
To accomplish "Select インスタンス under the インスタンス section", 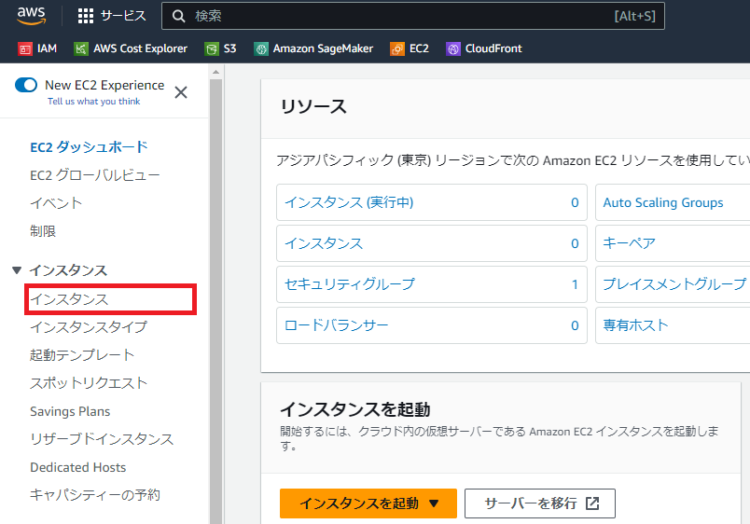I will point(69,299).
